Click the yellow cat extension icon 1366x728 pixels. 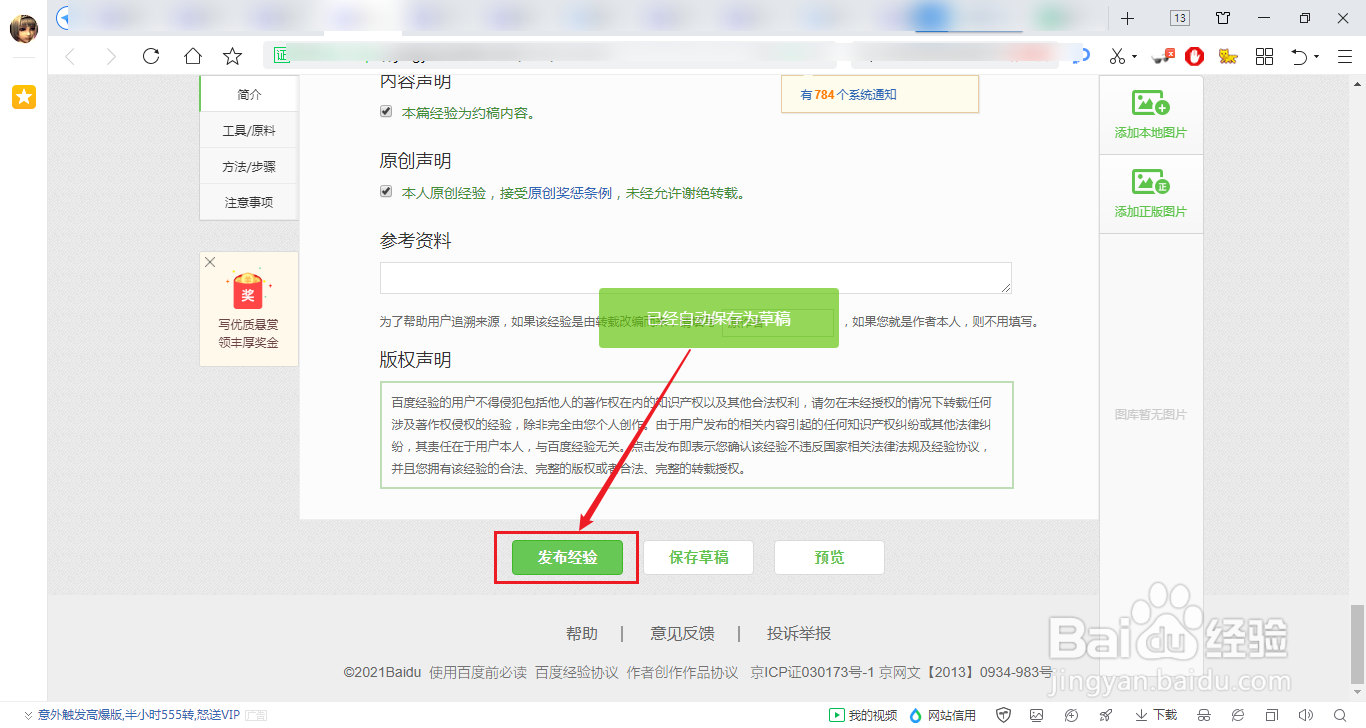click(x=1227, y=56)
